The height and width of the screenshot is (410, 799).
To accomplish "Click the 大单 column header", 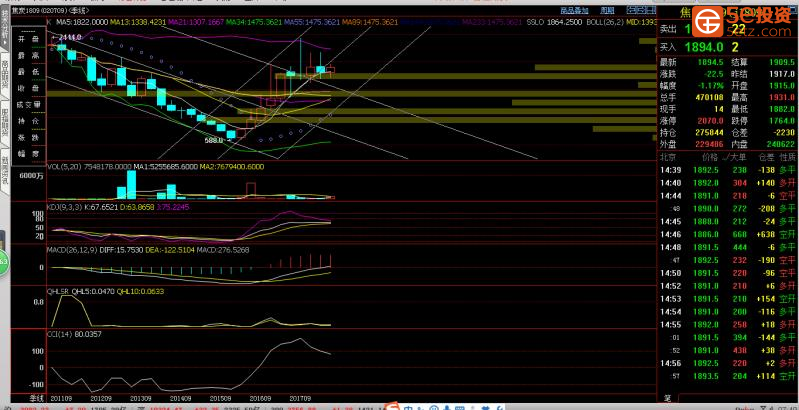I will pyautogui.click(x=736, y=157).
